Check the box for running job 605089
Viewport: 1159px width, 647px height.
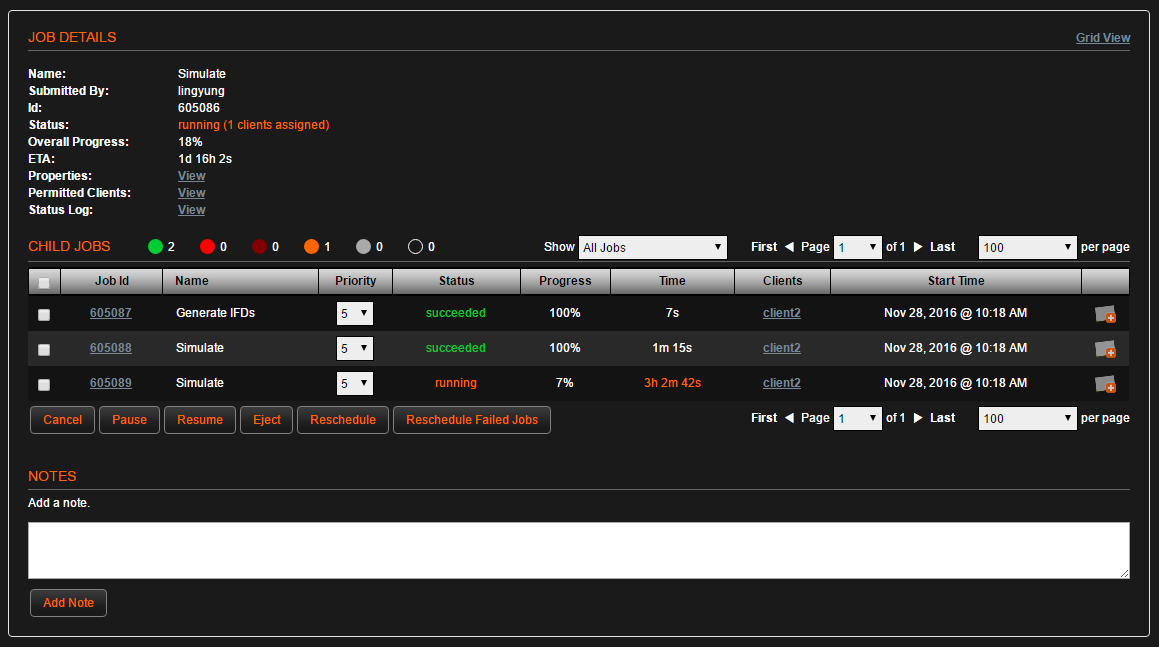[x=44, y=384]
